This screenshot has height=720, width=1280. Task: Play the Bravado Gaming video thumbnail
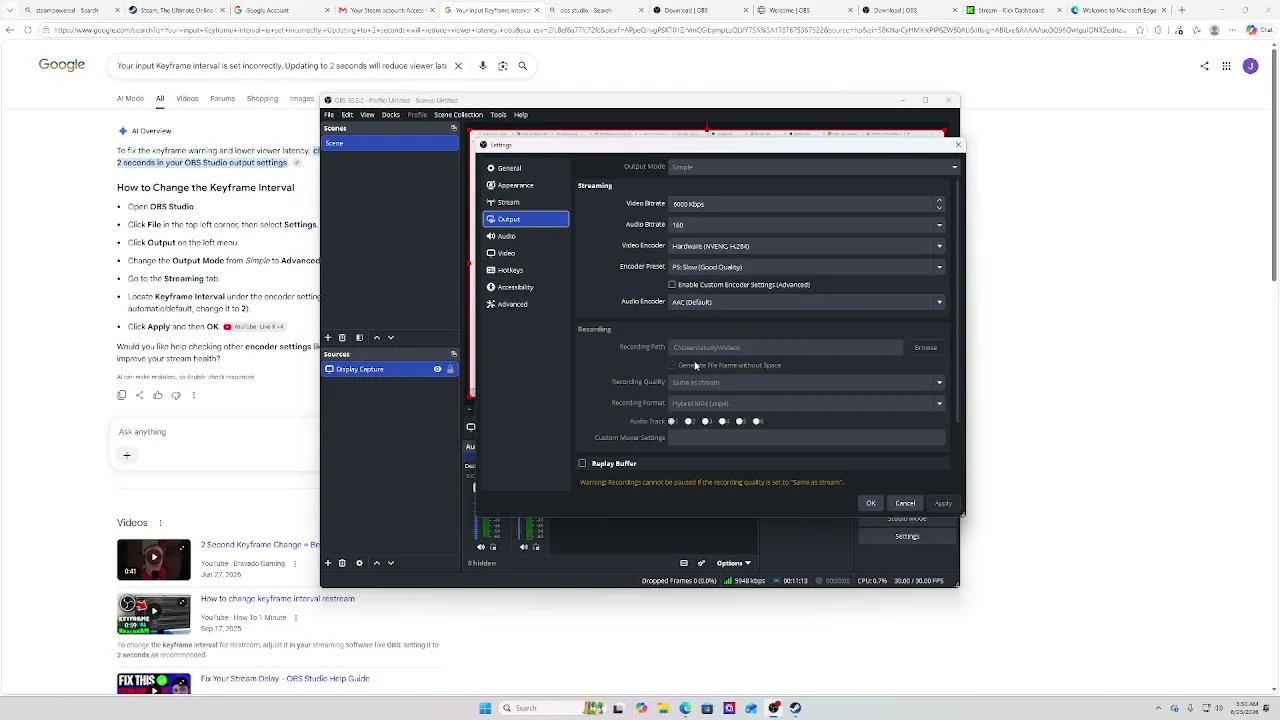pyautogui.click(x=154, y=560)
